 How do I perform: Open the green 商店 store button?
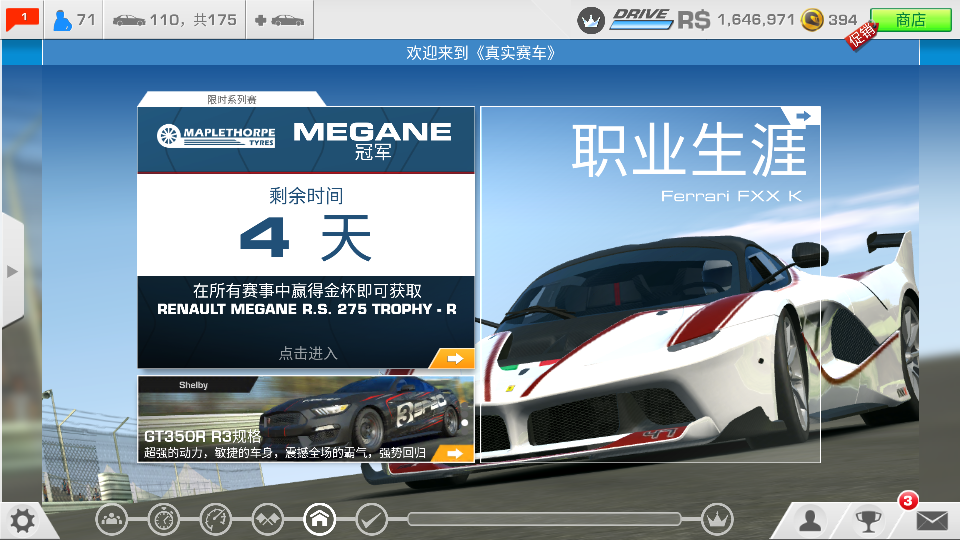[910, 20]
